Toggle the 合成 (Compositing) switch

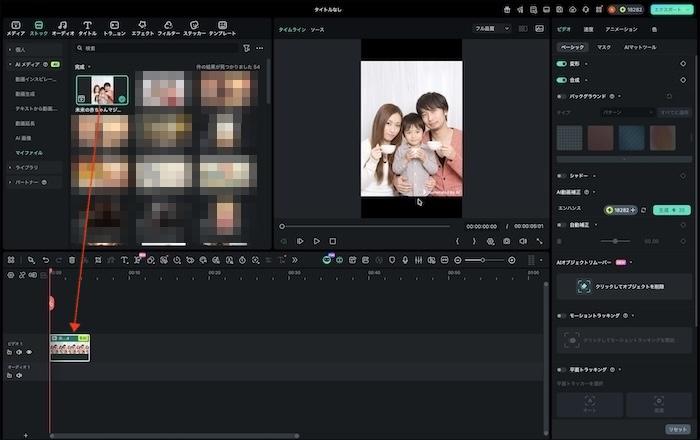[561, 80]
